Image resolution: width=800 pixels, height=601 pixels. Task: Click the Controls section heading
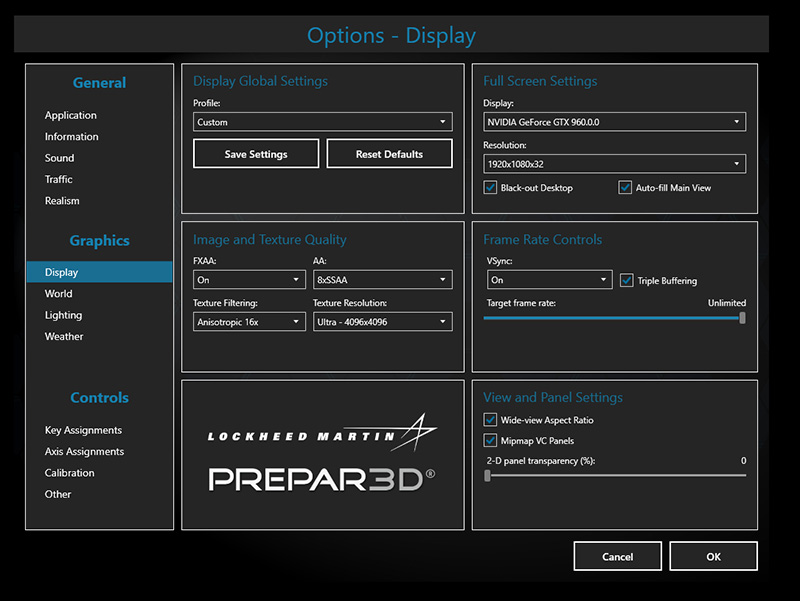click(x=99, y=397)
